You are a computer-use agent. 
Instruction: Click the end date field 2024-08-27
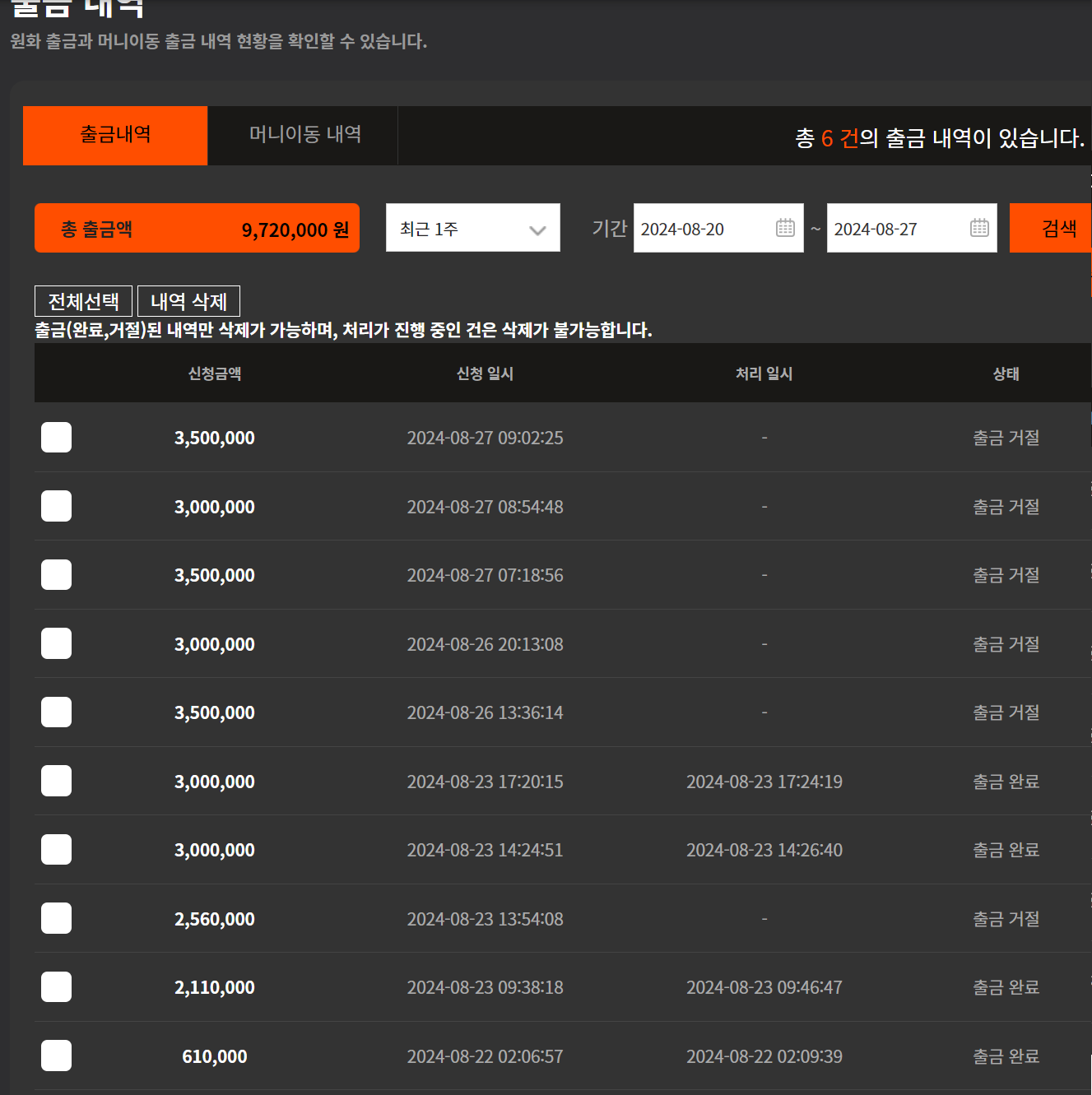point(912,228)
